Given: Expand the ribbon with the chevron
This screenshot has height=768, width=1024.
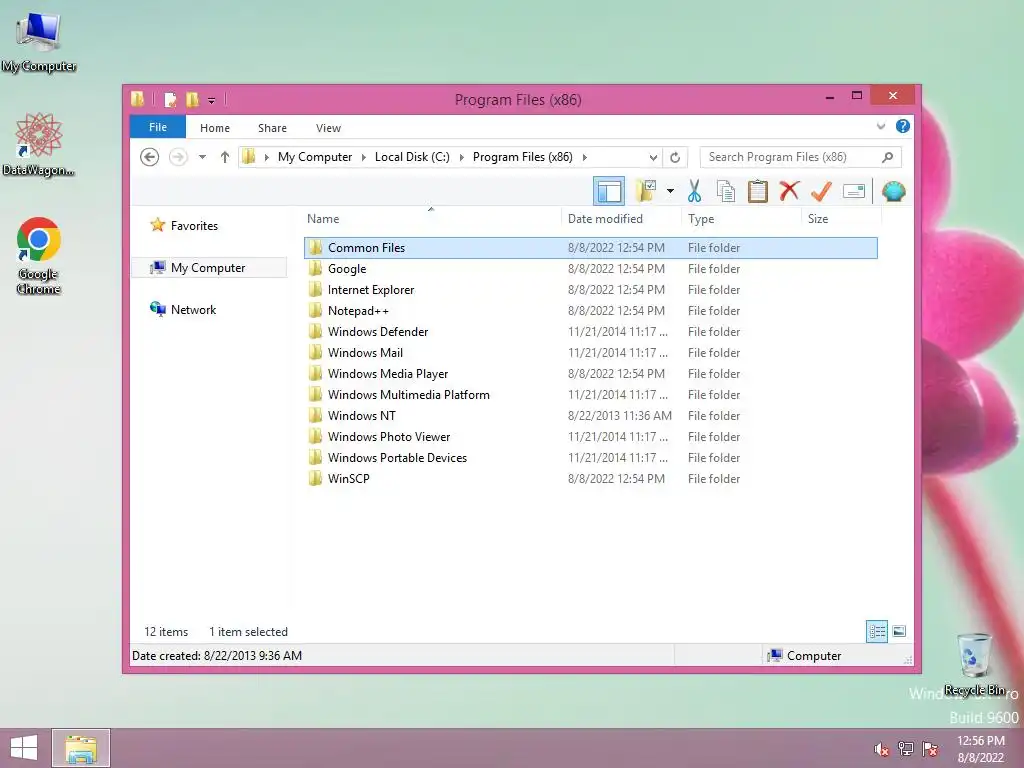Looking at the screenshot, I should click(x=880, y=127).
